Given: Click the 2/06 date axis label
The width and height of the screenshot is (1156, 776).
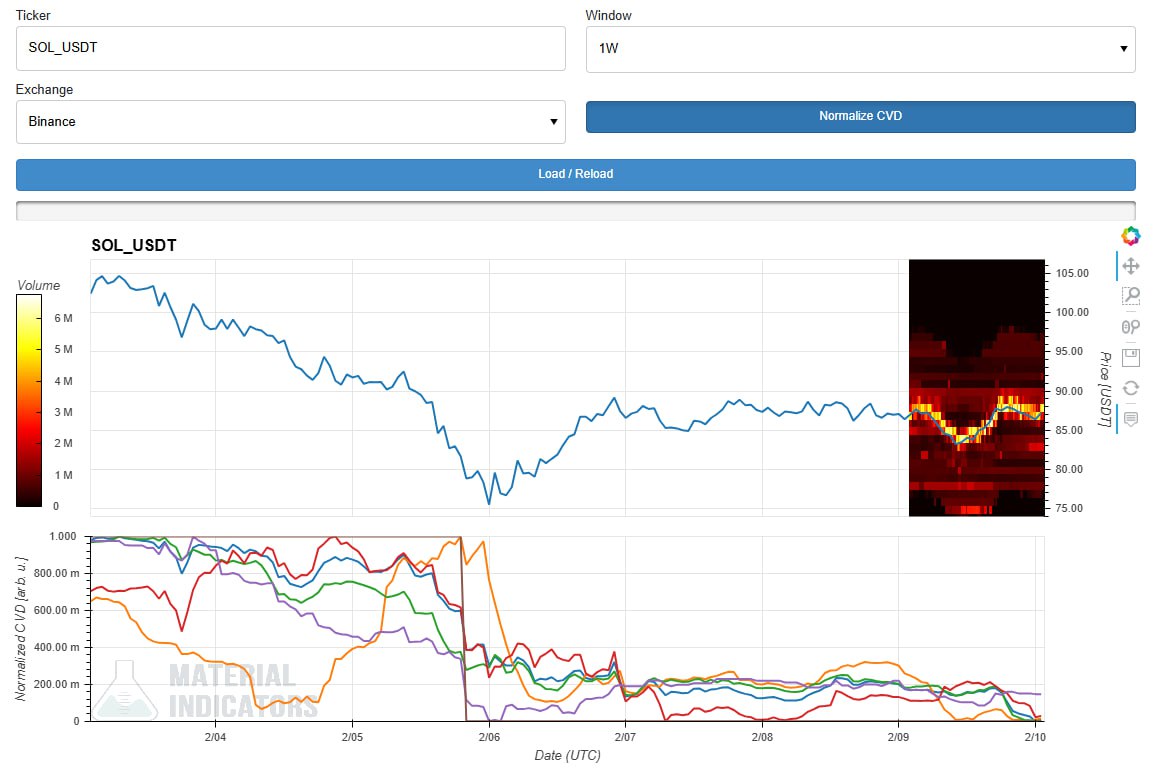Looking at the screenshot, I should [488, 737].
